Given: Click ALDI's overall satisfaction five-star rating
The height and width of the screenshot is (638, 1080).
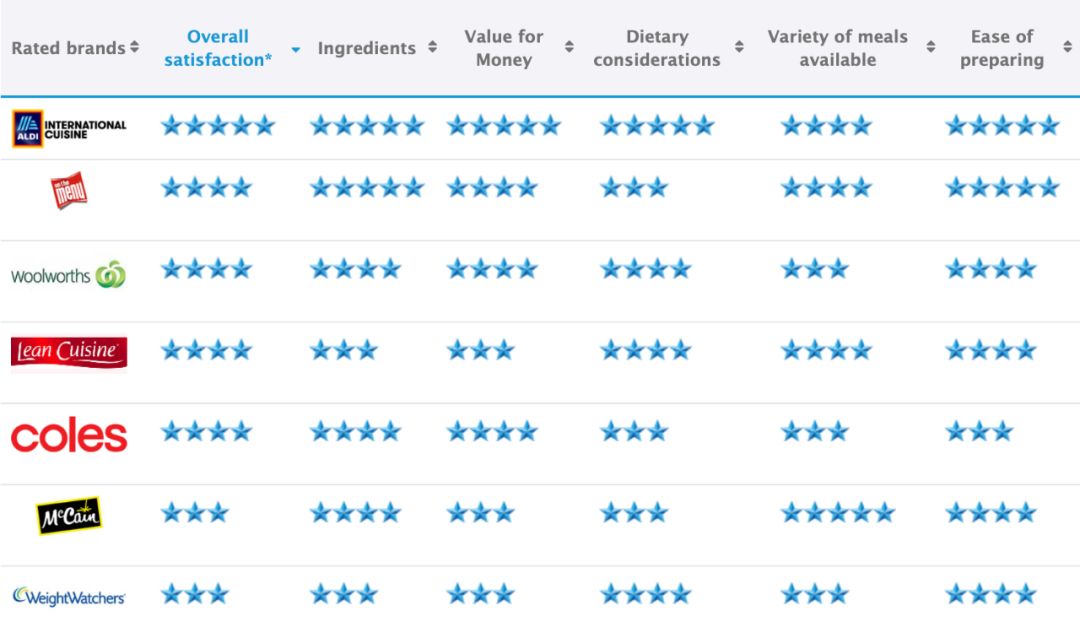Looking at the screenshot, I should click(218, 125).
